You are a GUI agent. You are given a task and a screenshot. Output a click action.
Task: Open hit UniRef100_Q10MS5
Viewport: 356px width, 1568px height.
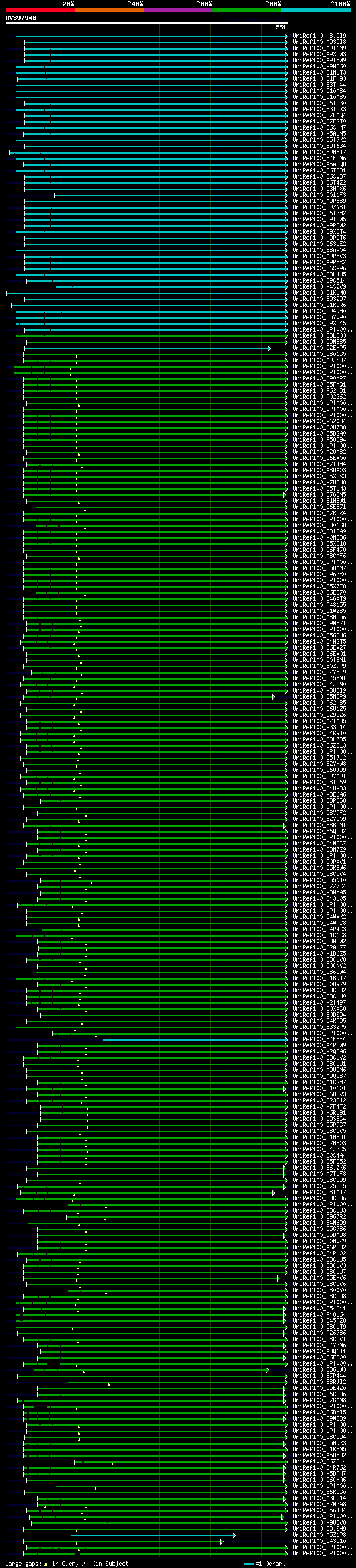click(x=319, y=97)
